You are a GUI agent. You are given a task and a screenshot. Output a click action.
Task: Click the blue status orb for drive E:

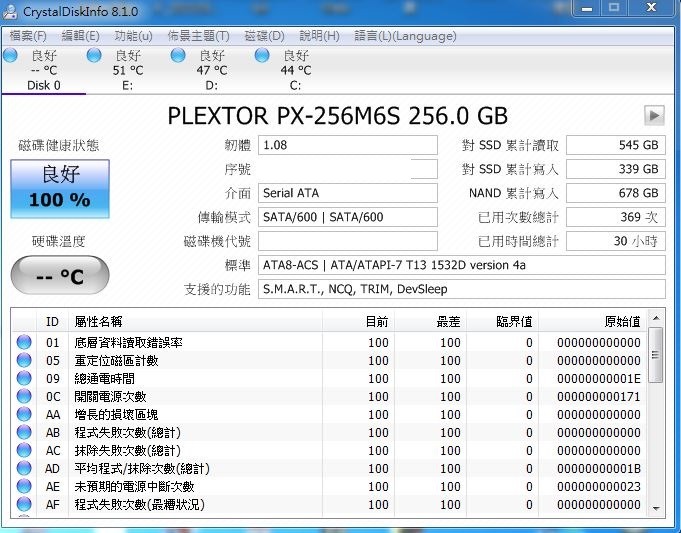94,56
